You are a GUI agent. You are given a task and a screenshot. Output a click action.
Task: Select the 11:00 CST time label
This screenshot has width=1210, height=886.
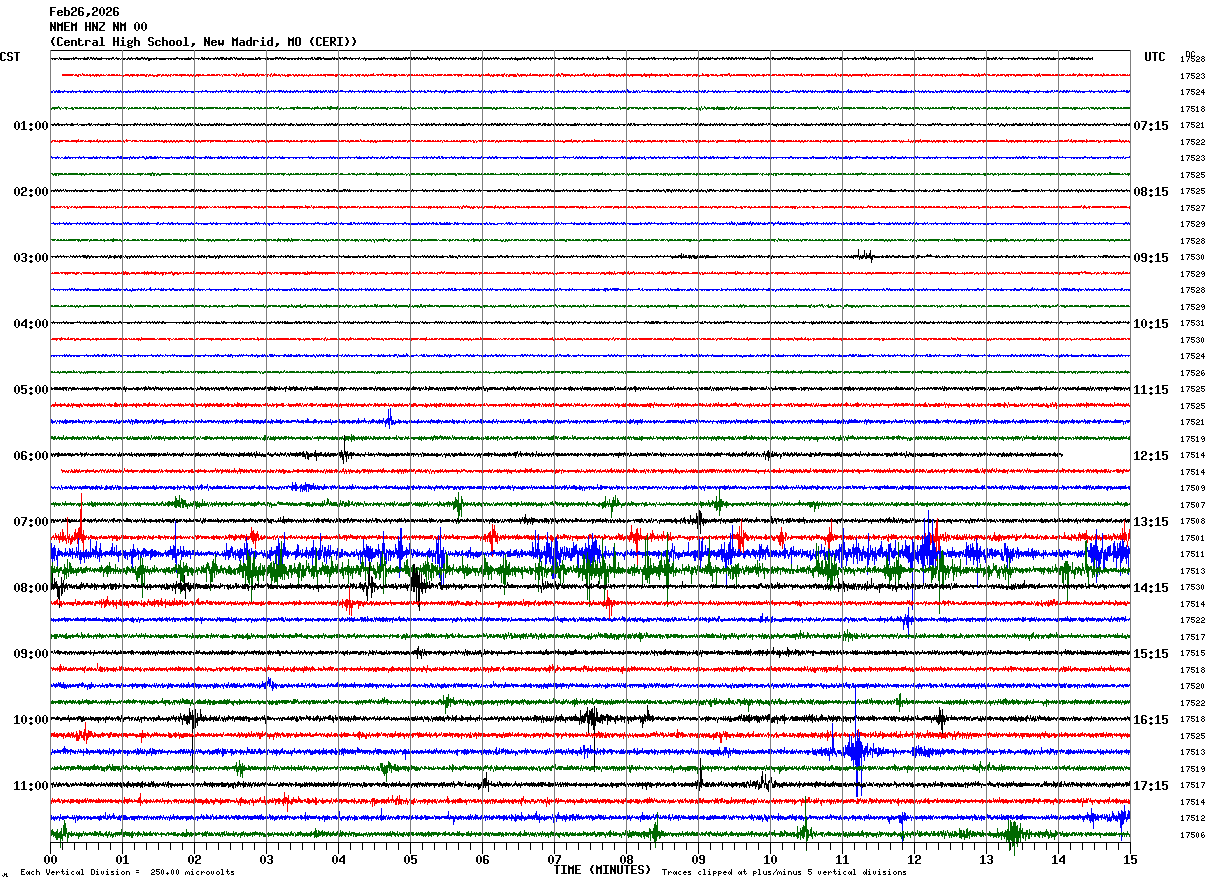[31, 786]
